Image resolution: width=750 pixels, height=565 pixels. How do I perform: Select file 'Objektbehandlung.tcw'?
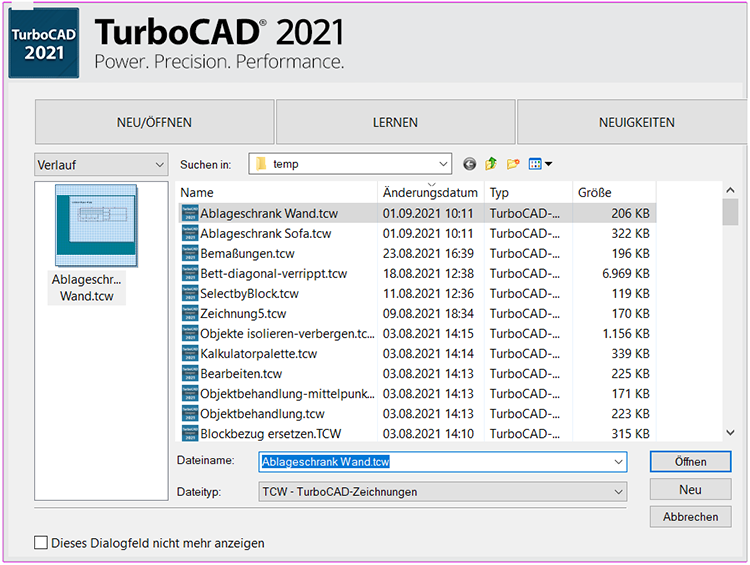262,414
